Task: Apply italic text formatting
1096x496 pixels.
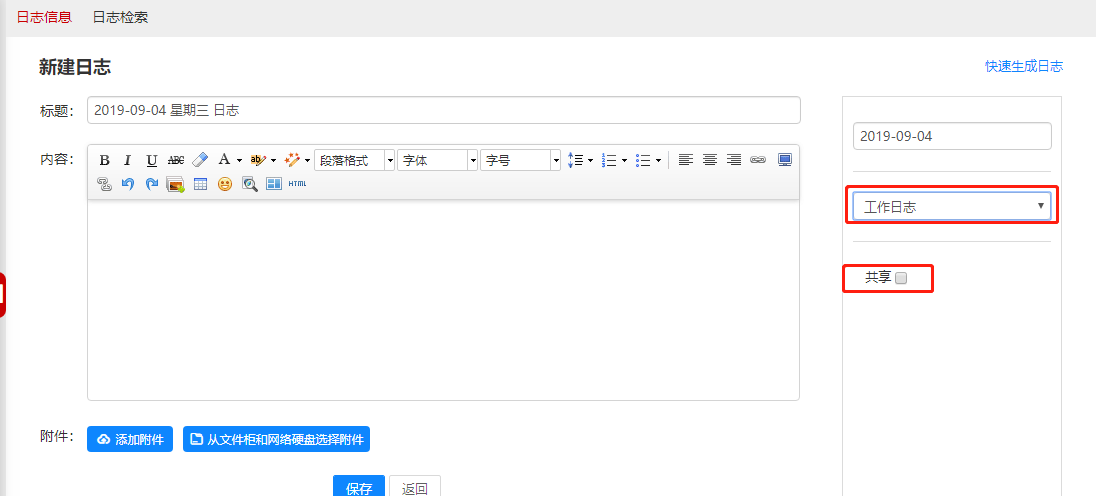Action: 127,160
